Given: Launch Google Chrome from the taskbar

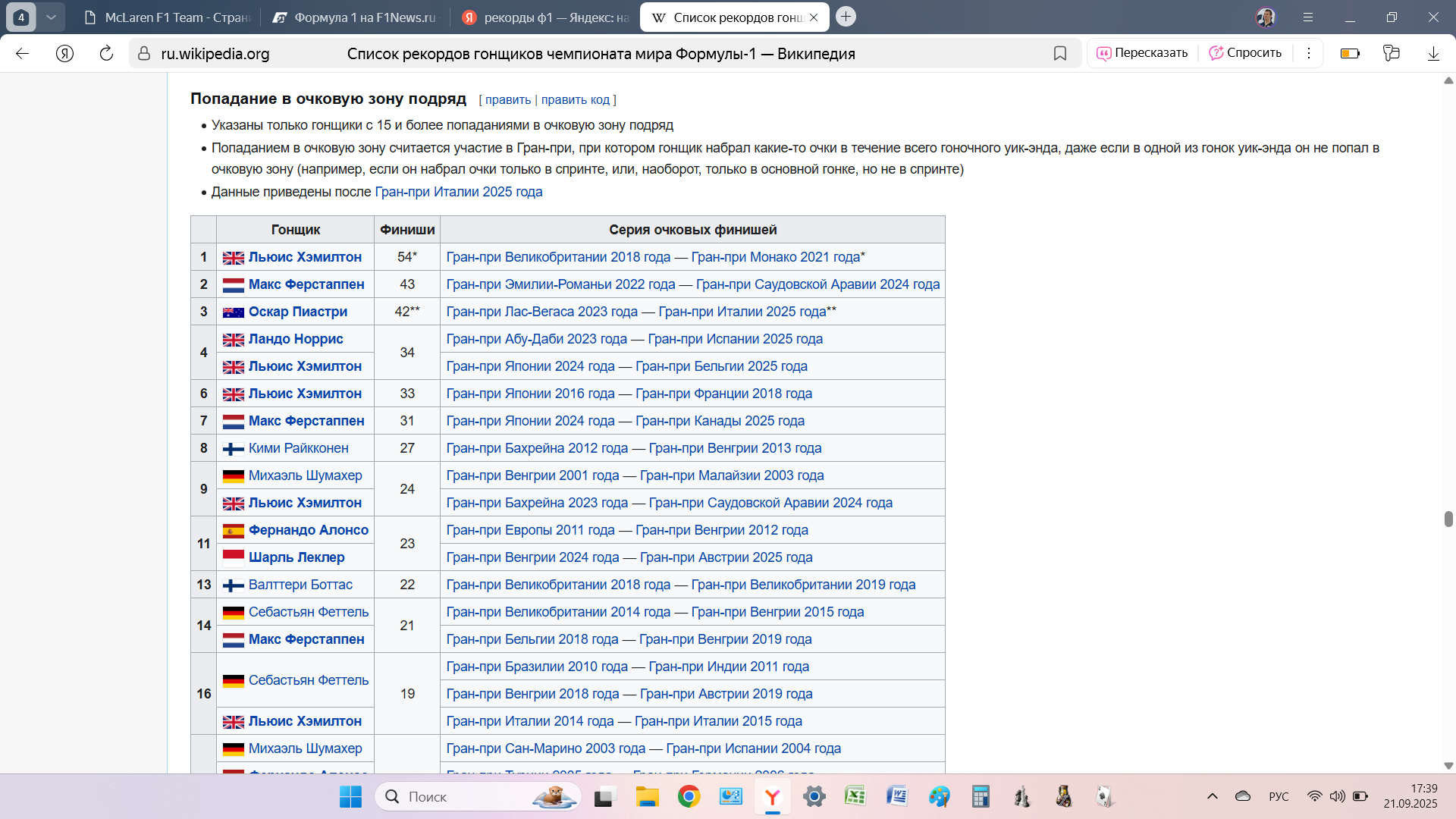Looking at the screenshot, I should click(689, 796).
